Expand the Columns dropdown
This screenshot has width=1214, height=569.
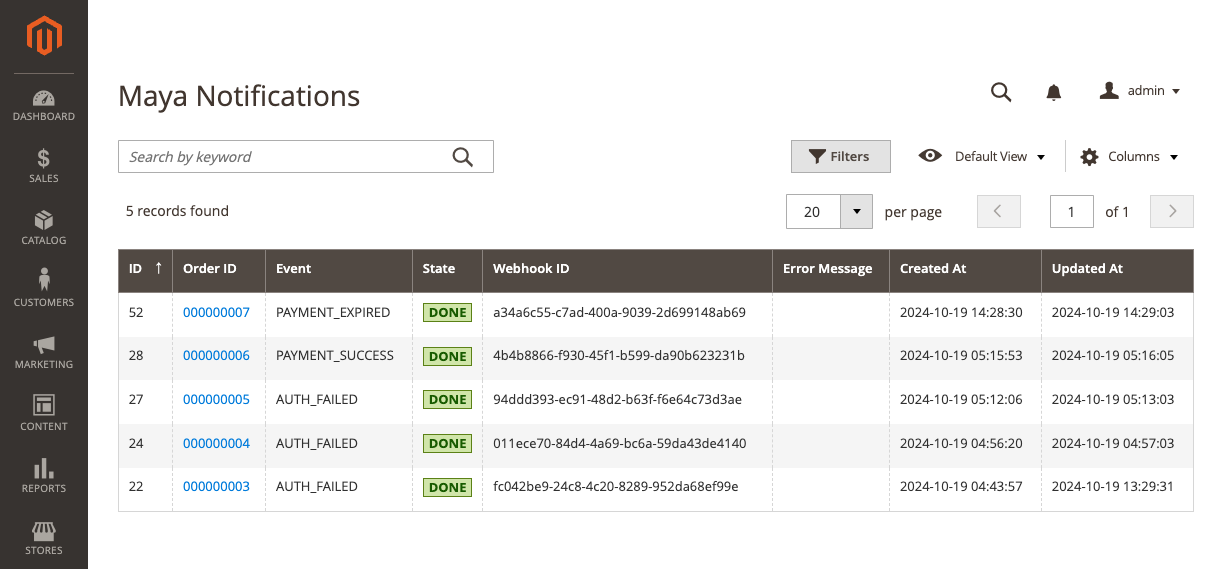pyautogui.click(x=1129, y=157)
